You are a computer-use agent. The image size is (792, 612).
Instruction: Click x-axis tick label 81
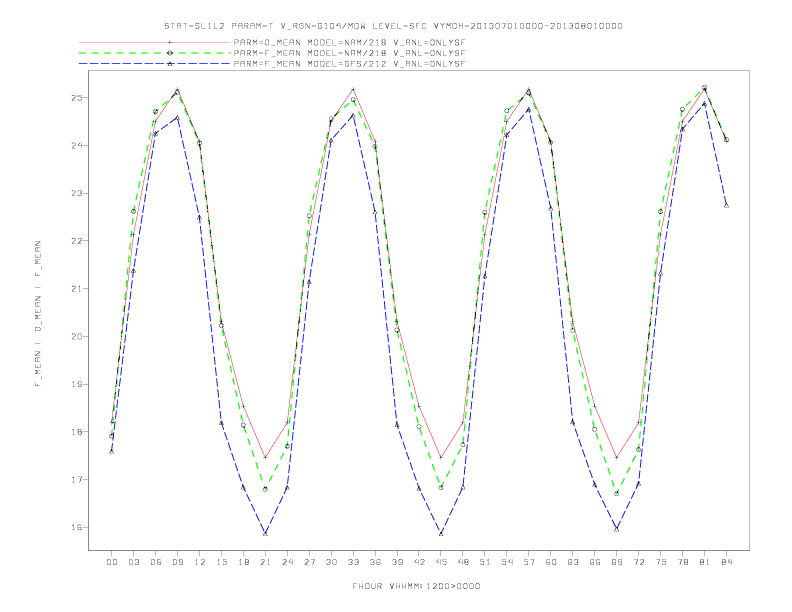point(705,562)
